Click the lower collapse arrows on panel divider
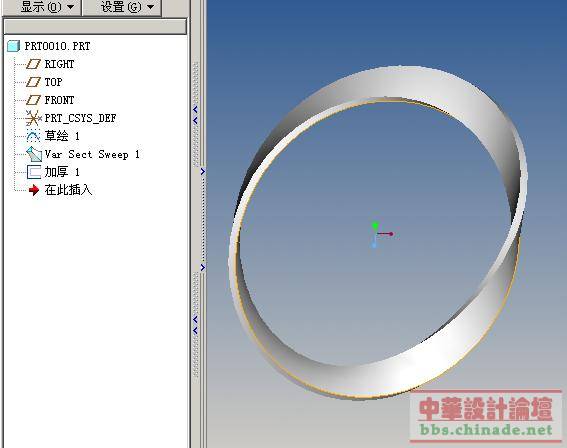The image size is (567, 448). pos(196,325)
